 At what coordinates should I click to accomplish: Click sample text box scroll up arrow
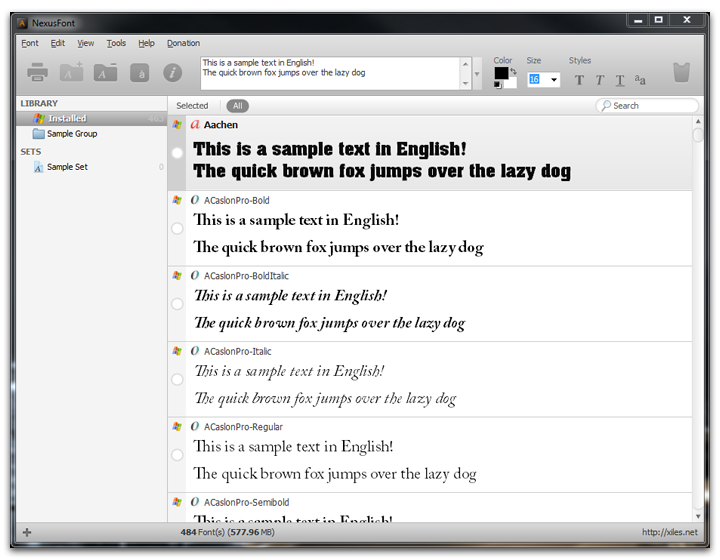465,64
